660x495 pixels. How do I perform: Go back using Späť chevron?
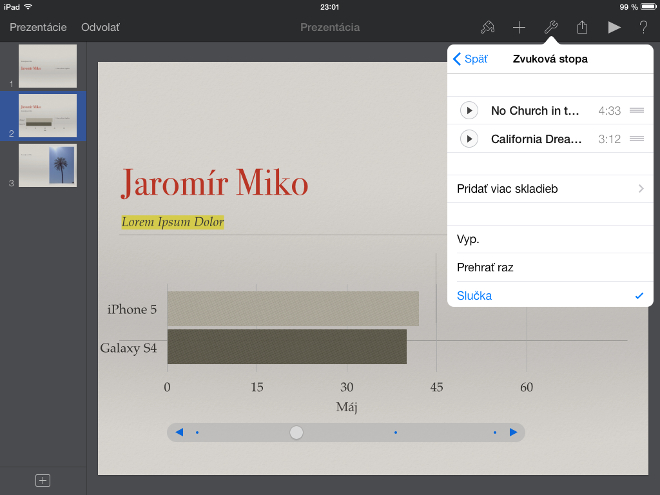point(471,59)
